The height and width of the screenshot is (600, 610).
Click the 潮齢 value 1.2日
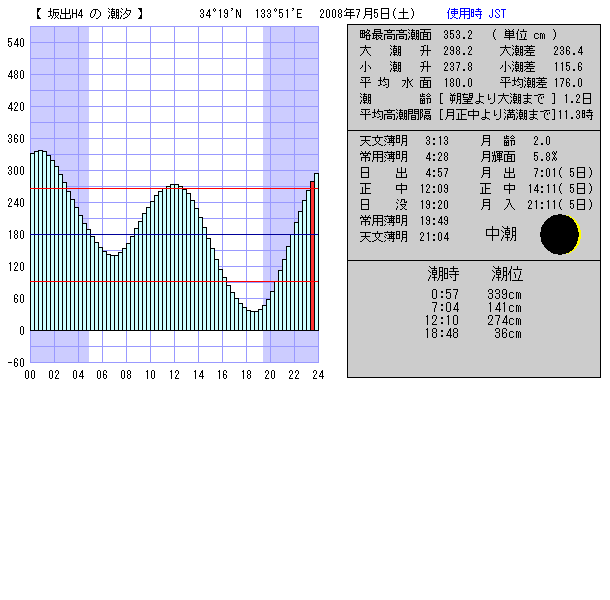click(x=578, y=99)
